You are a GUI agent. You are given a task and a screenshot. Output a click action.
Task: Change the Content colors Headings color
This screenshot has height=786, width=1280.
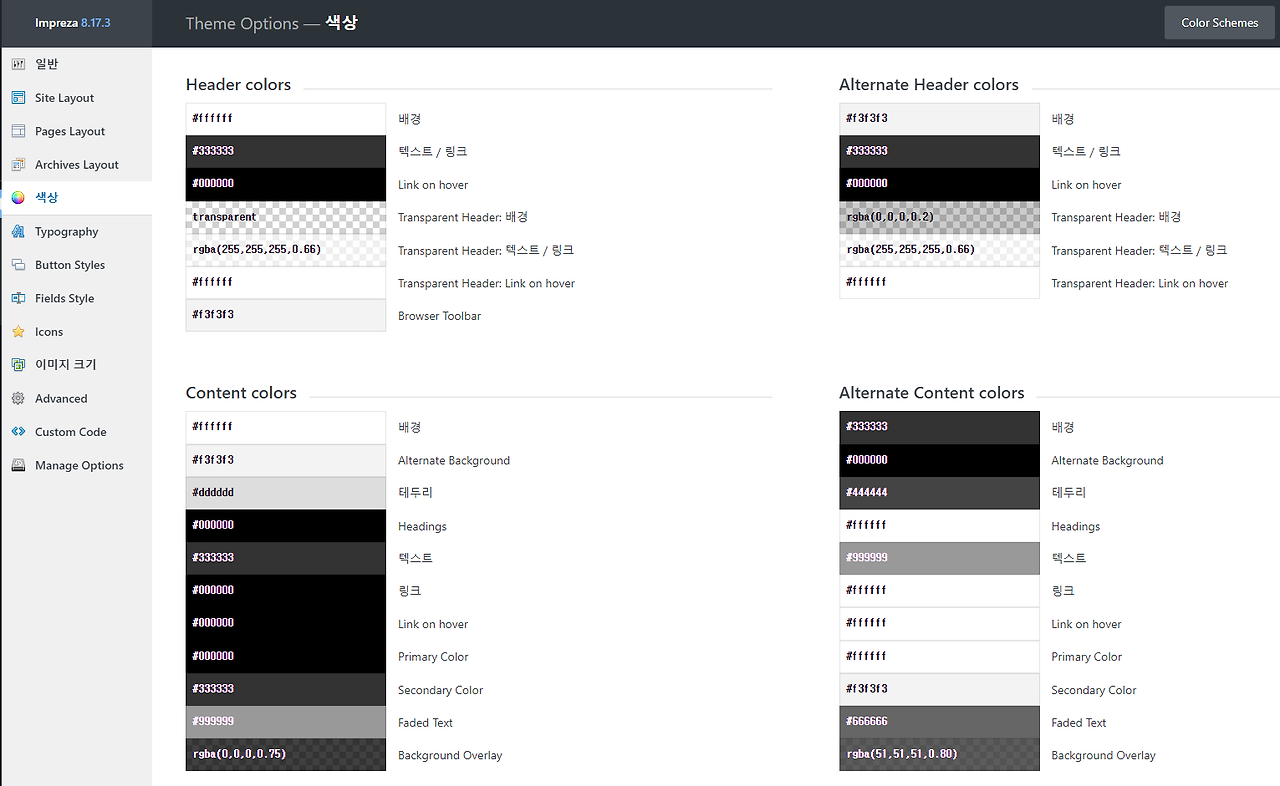286,526
